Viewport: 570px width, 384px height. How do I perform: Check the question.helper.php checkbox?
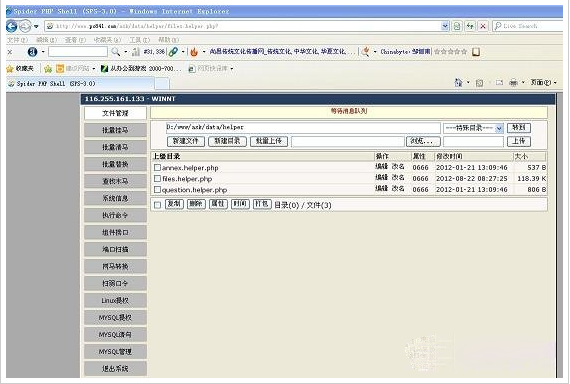click(157, 189)
